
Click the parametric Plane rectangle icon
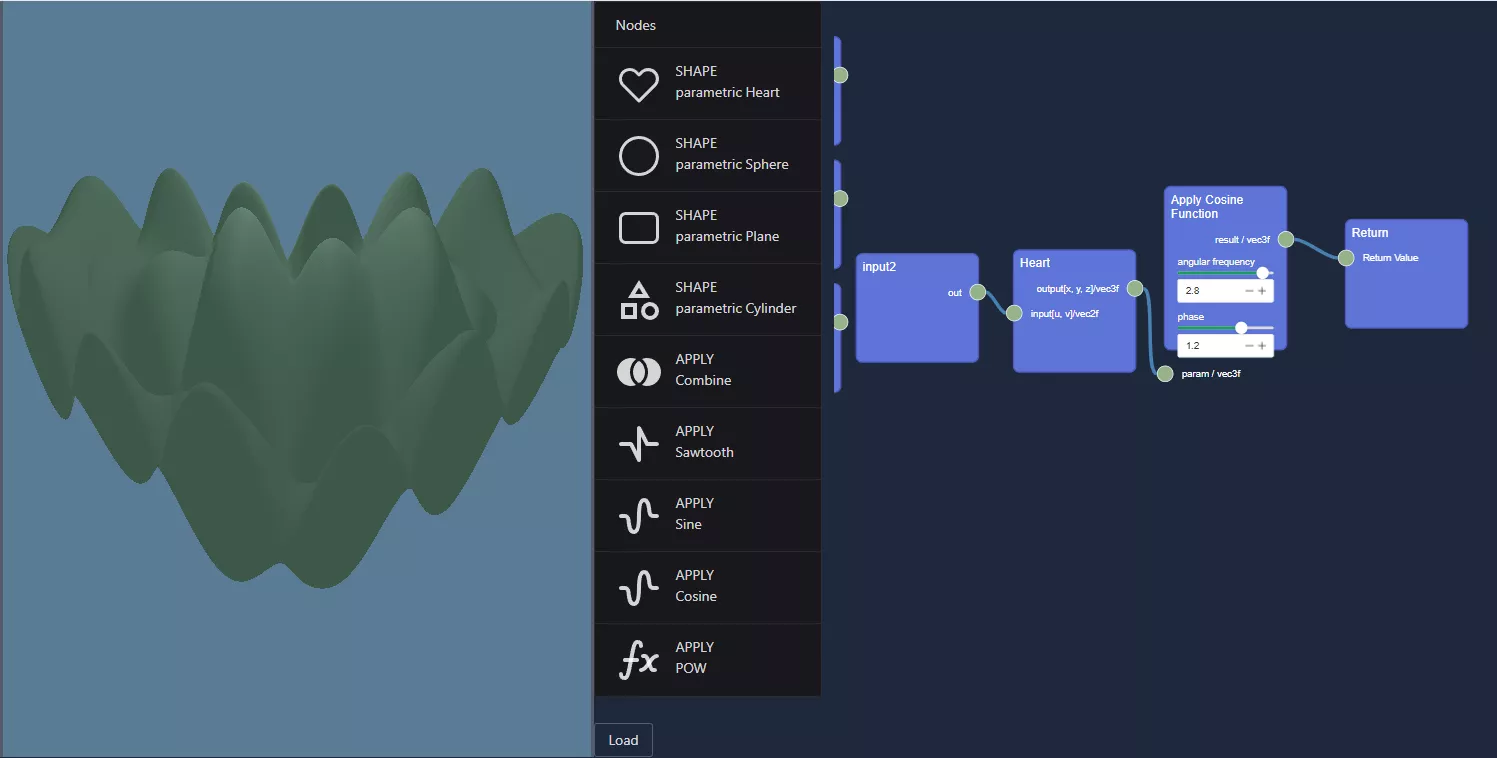click(x=638, y=228)
